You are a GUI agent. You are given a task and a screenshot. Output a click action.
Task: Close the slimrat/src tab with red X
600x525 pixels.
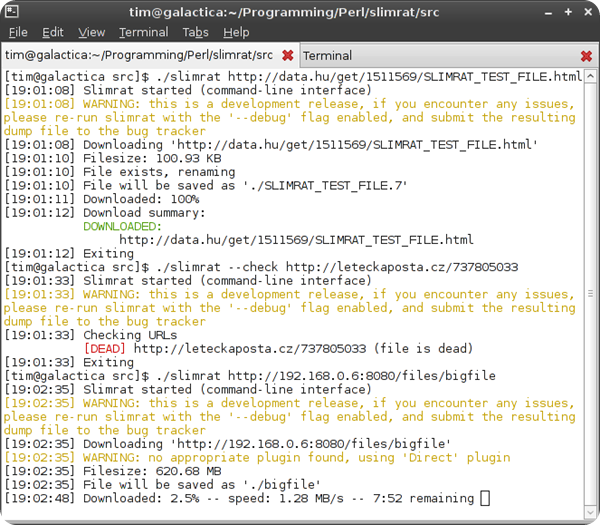click(x=288, y=56)
